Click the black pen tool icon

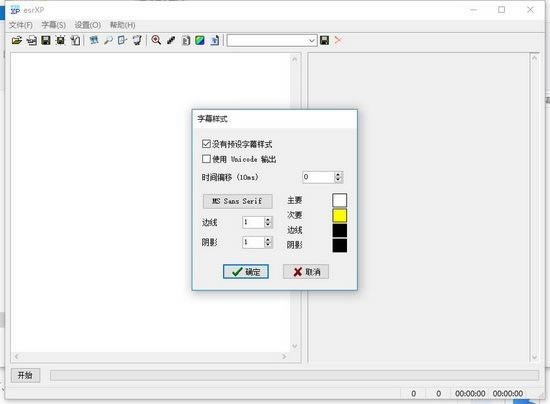point(171,40)
